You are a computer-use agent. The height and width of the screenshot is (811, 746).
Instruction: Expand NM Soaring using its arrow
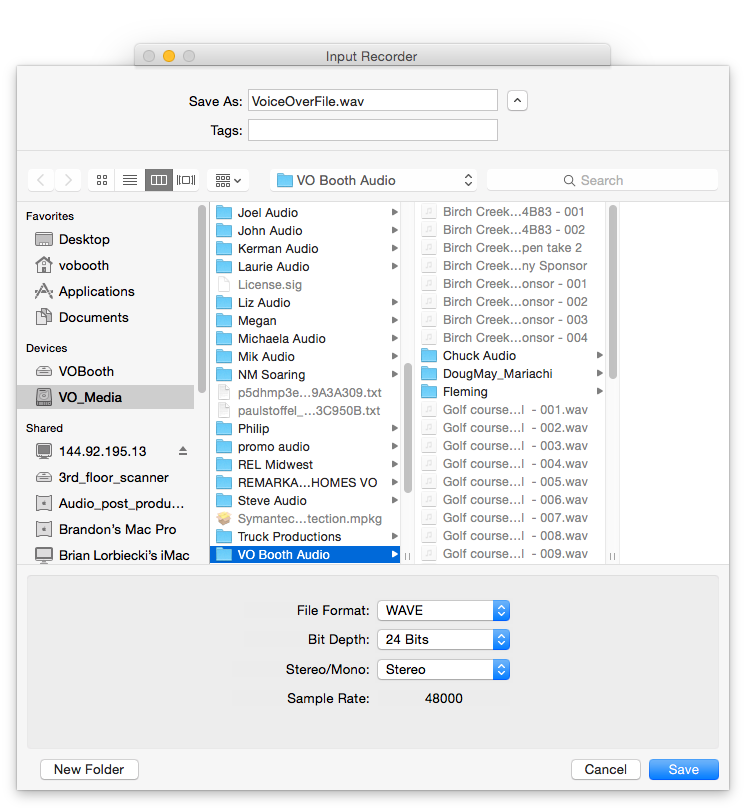(x=395, y=374)
